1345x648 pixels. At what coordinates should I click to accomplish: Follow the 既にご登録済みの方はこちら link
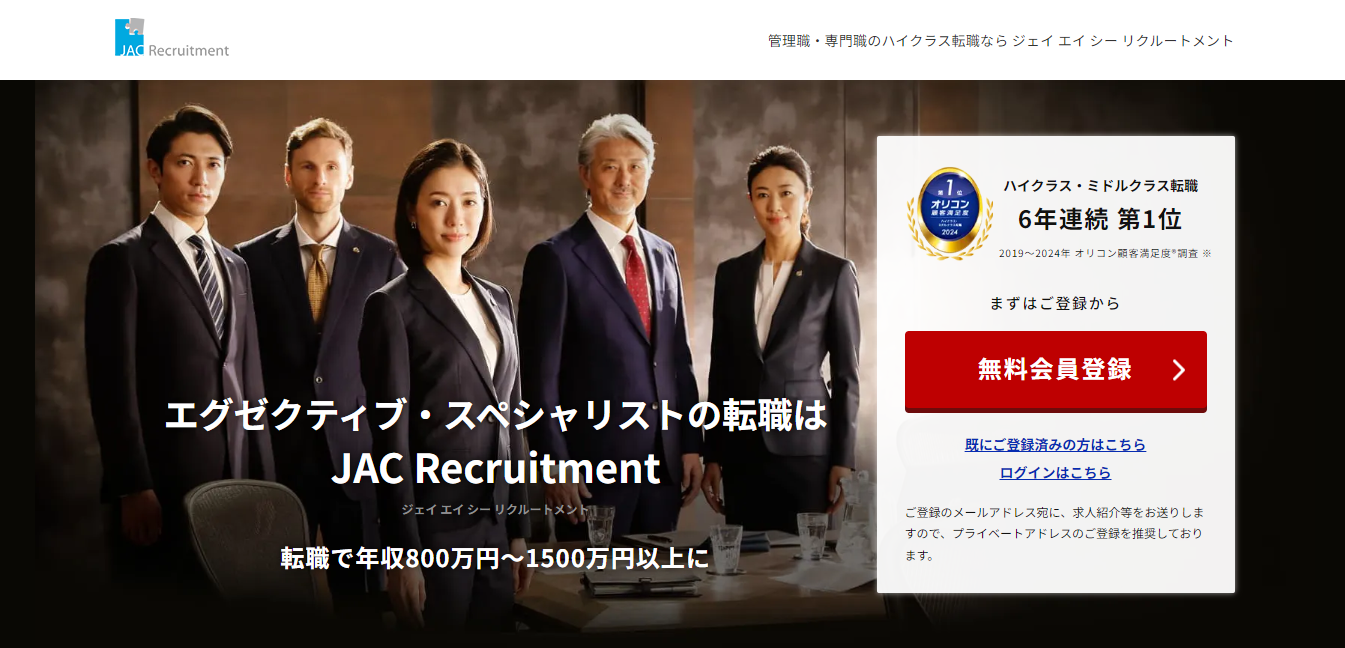(1055, 445)
